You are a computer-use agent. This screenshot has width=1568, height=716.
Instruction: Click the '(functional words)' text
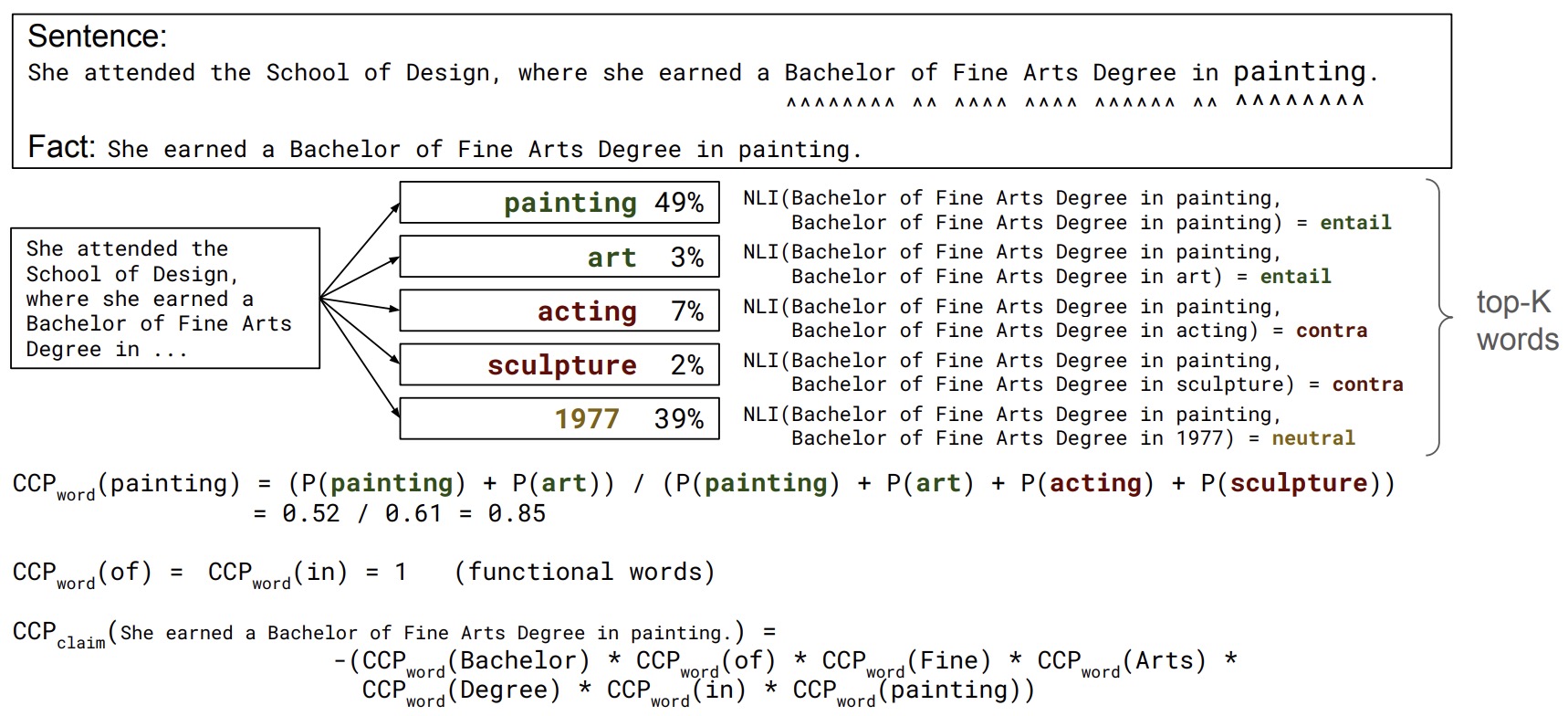pos(584,573)
